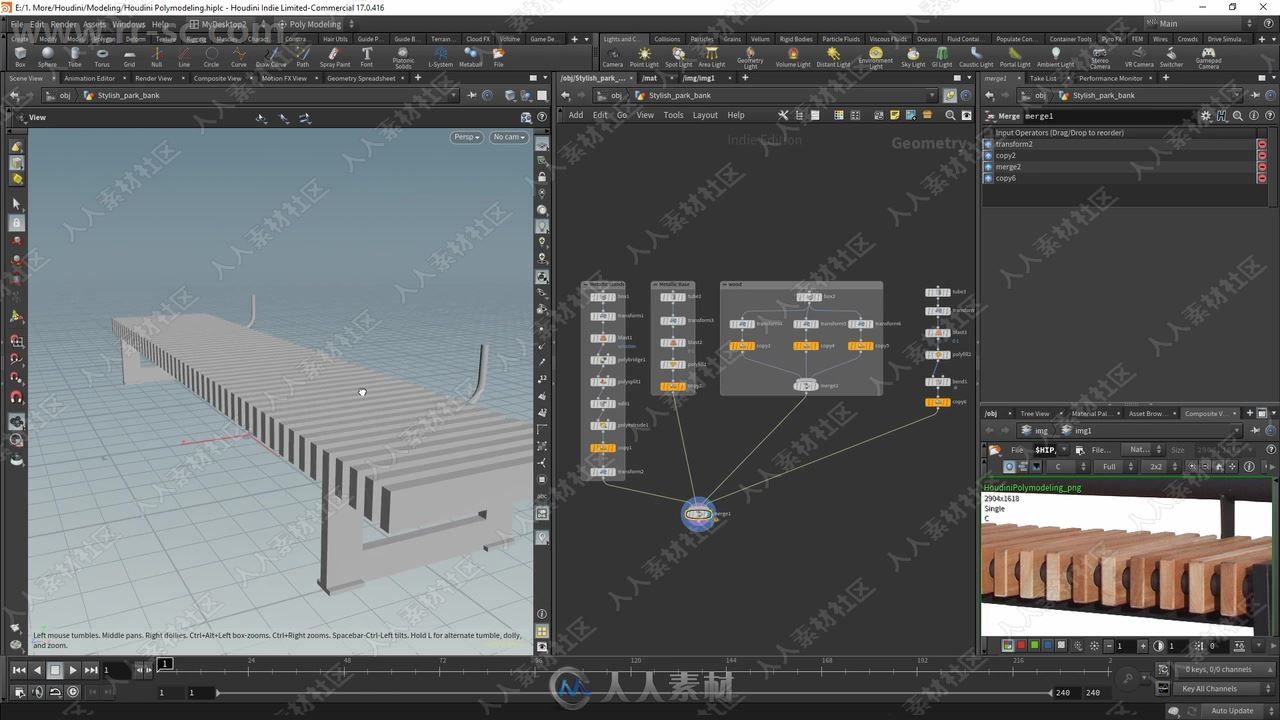Add a Camera from the shelf
Screen dimensions: 1280x720
tap(612, 57)
